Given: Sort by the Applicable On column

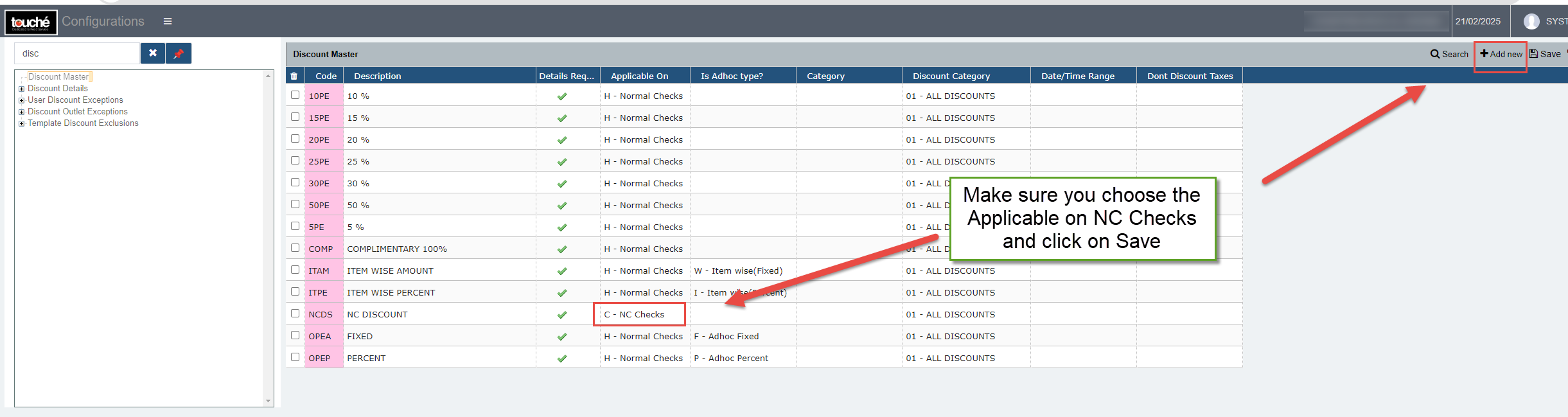Looking at the screenshot, I should 639,76.
